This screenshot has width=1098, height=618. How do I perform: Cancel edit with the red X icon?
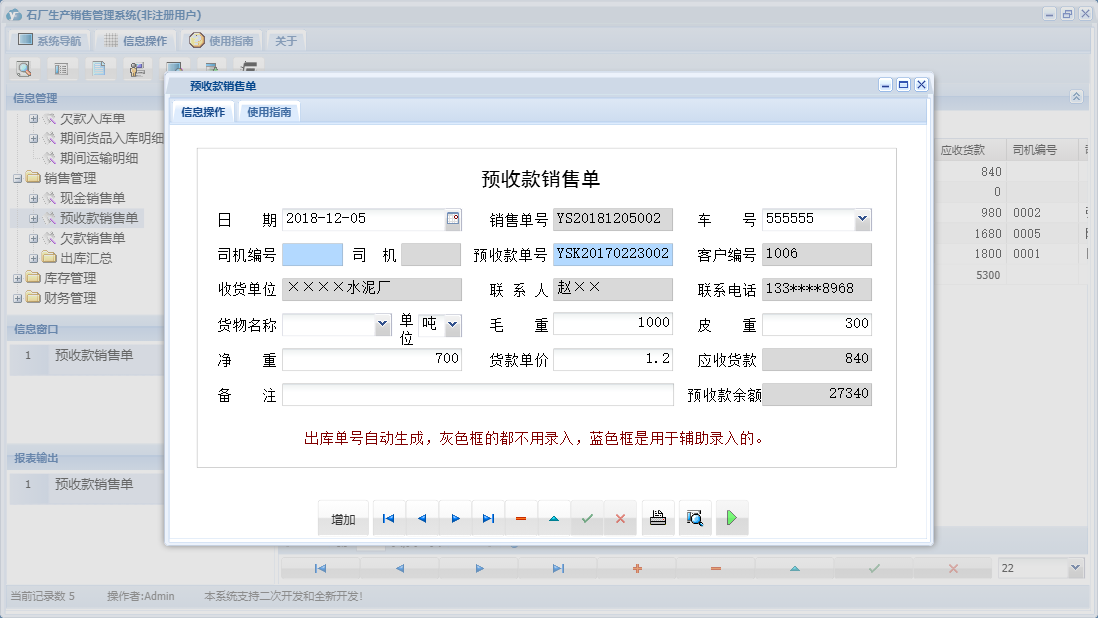tap(620, 519)
